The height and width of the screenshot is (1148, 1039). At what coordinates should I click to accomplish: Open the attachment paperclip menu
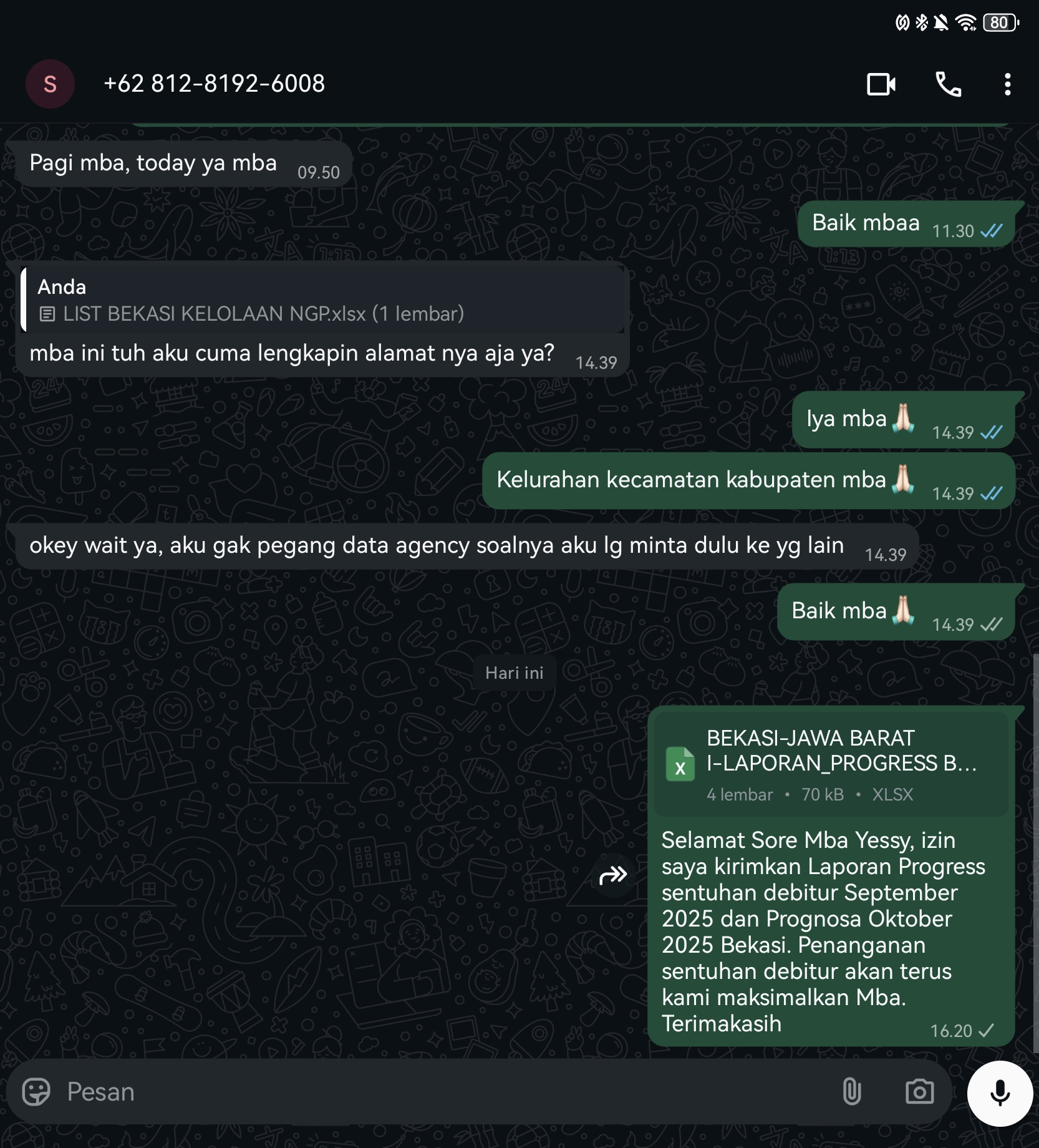[851, 1092]
